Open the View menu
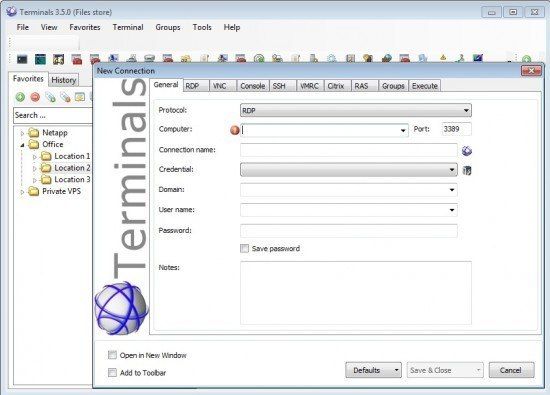550x395 pixels. (x=49, y=27)
